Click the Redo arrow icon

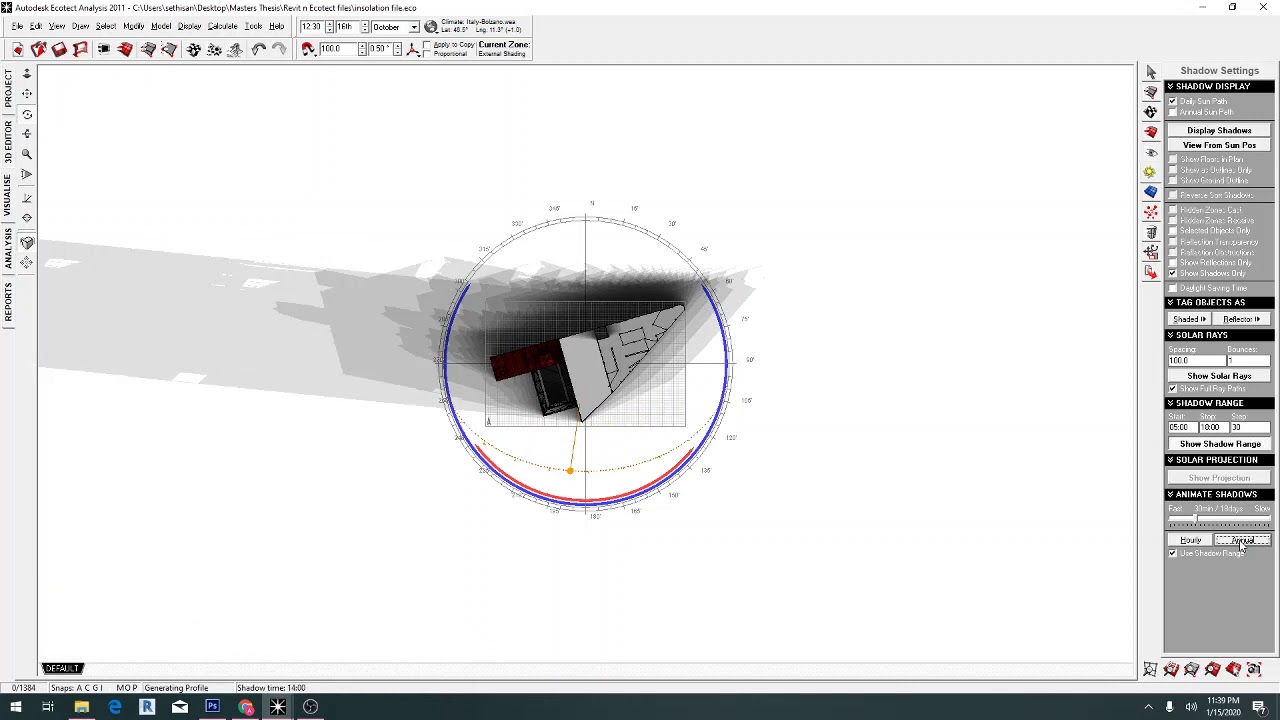click(x=279, y=49)
